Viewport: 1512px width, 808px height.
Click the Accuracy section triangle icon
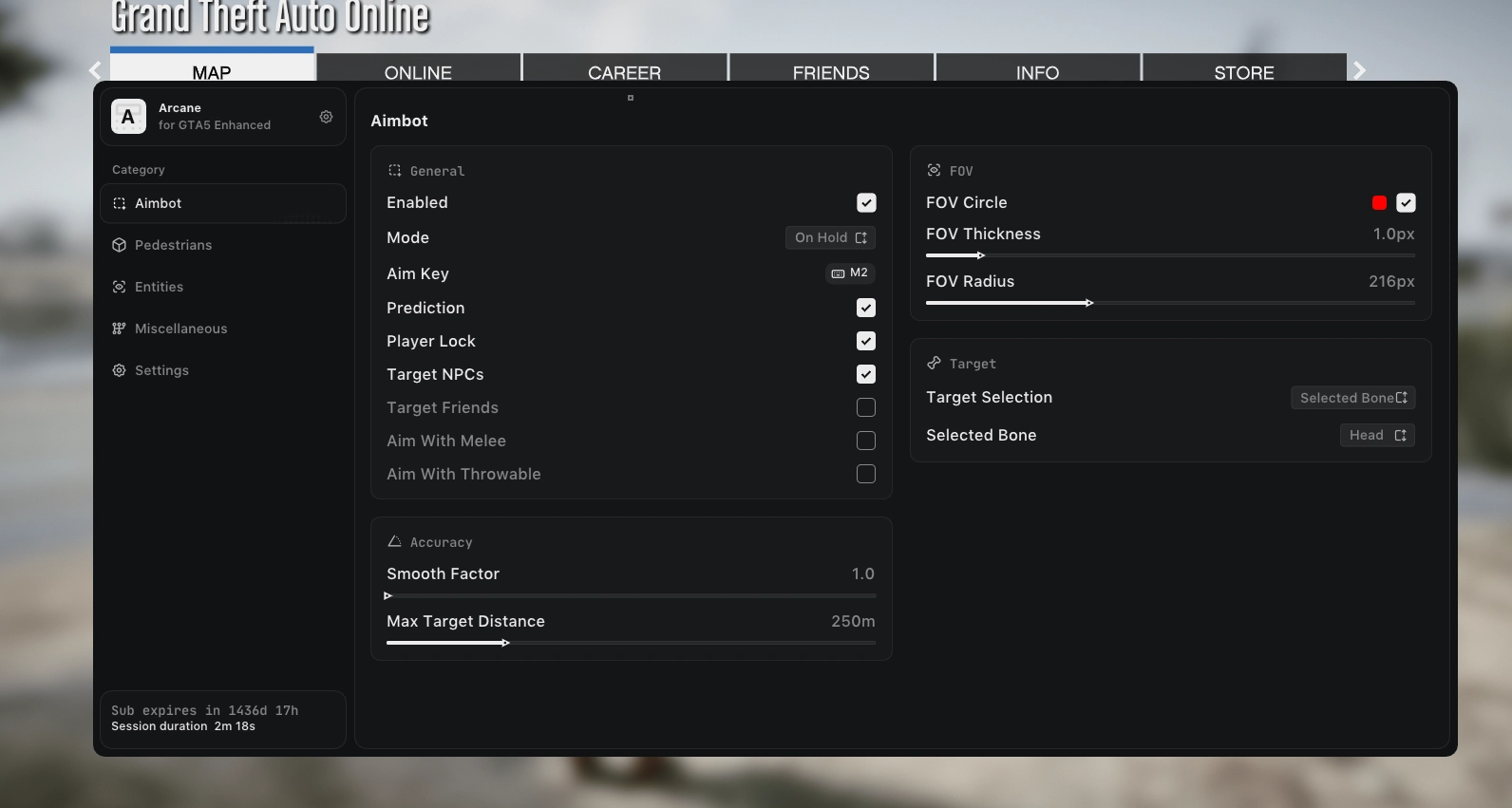point(394,541)
